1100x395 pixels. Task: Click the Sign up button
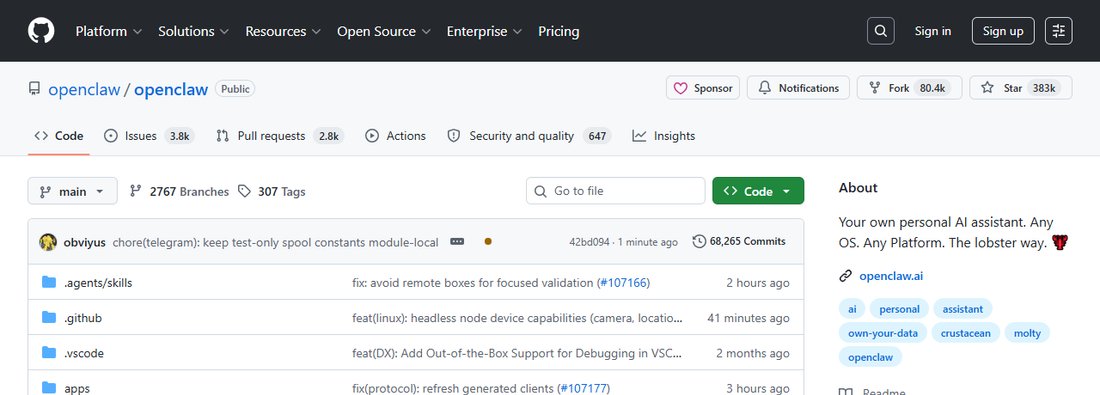pyautogui.click(x=1002, y=31)
